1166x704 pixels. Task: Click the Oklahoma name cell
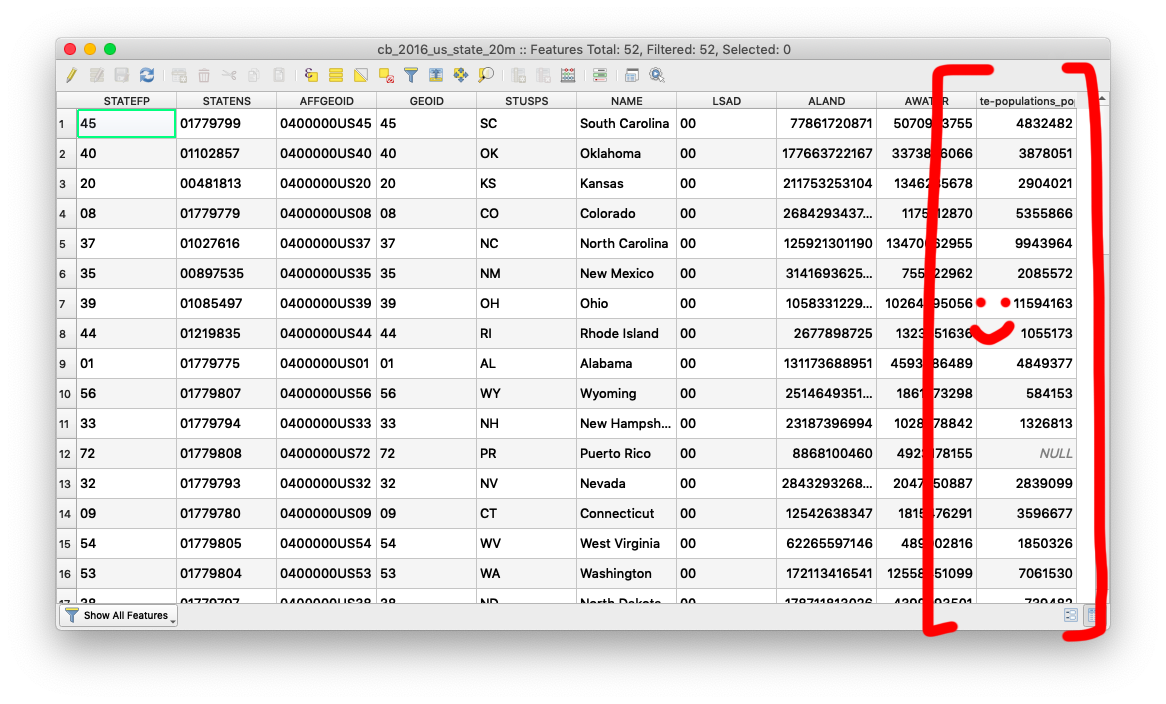tap(626, 153)
